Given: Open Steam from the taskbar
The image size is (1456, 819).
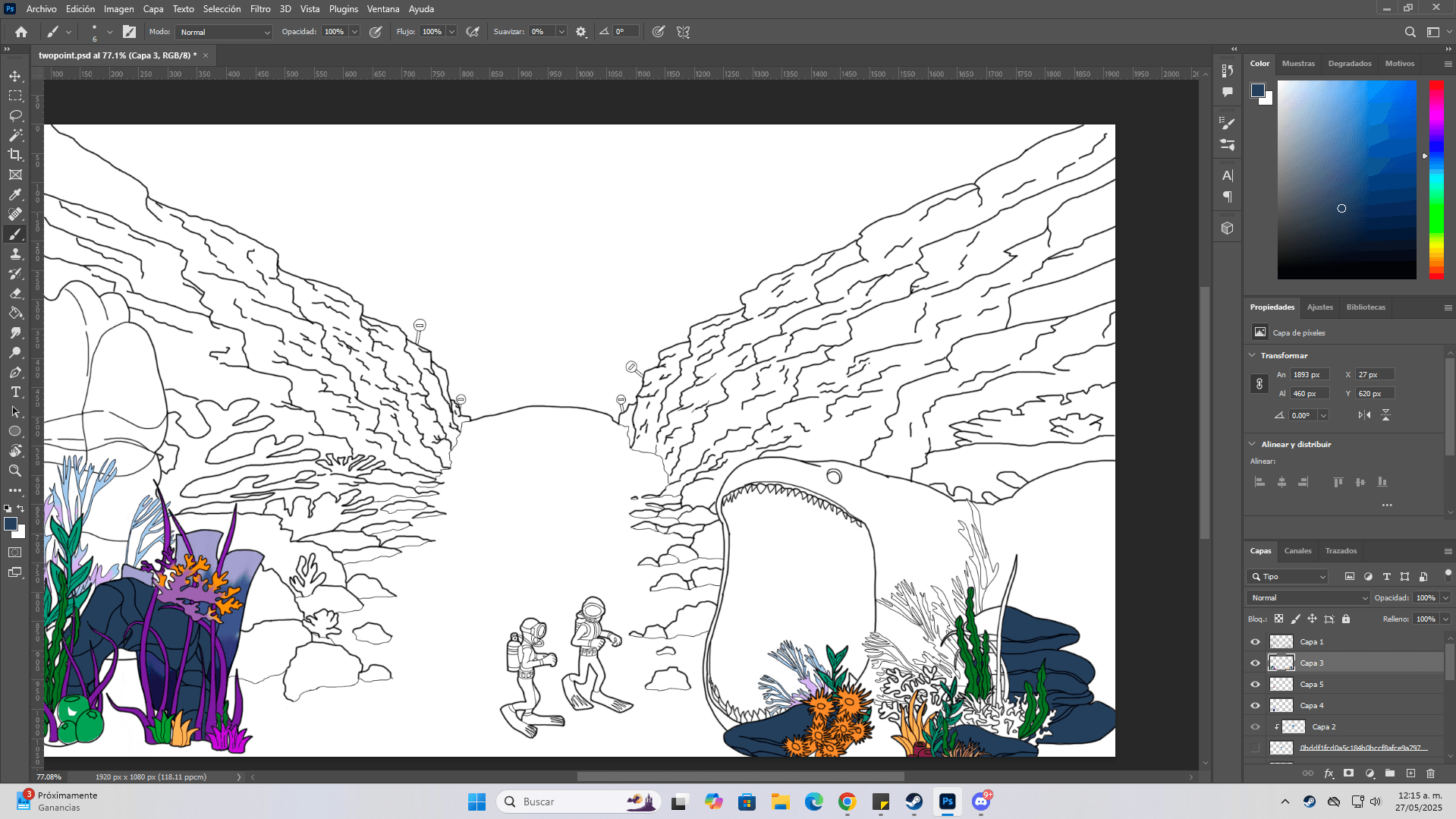Looking at the screenshot, I should coord(914,802).
